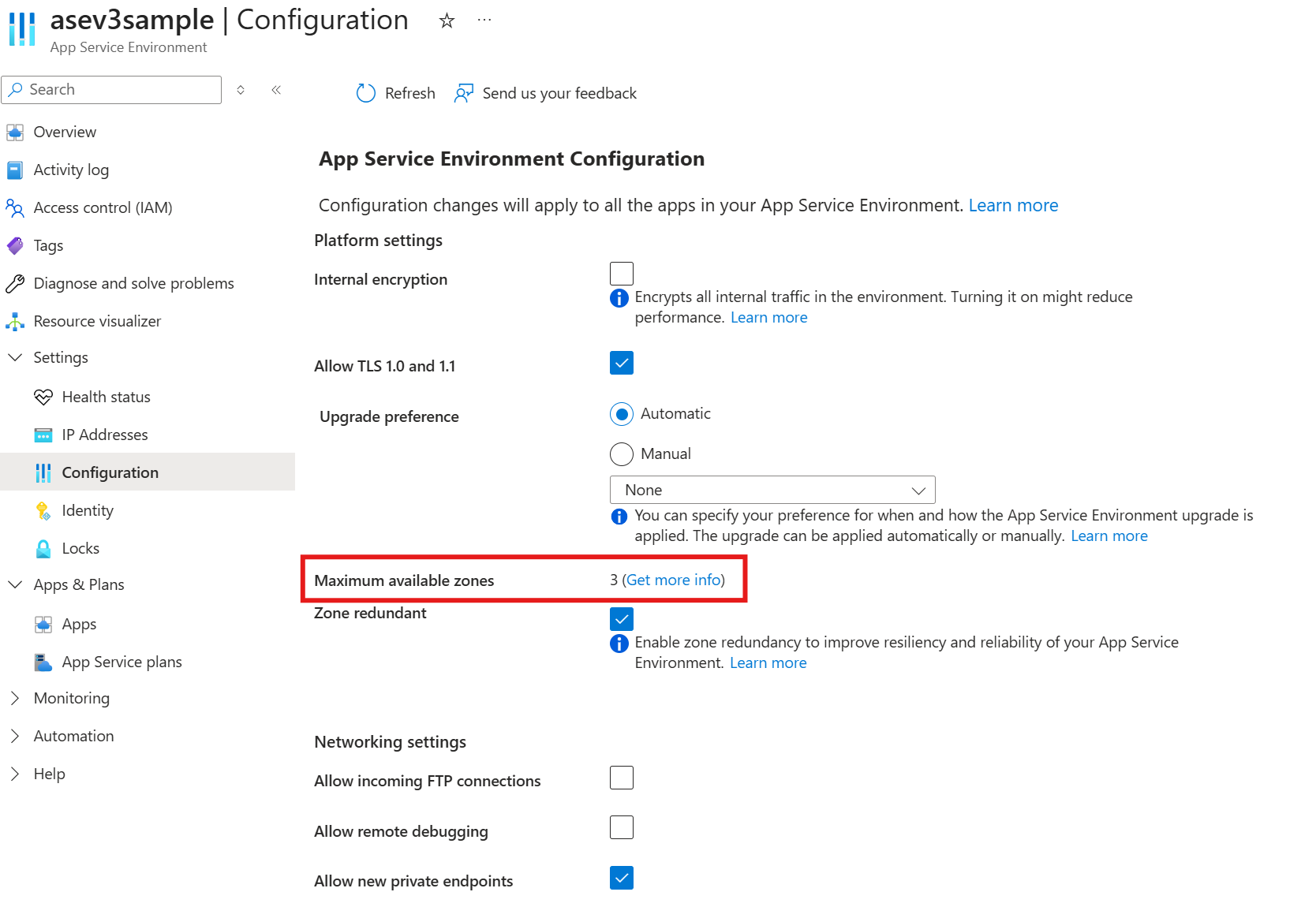Viewport: 1316px width, 918px height.
Task: Favorite this resource with the star icon
Action: 447,21
